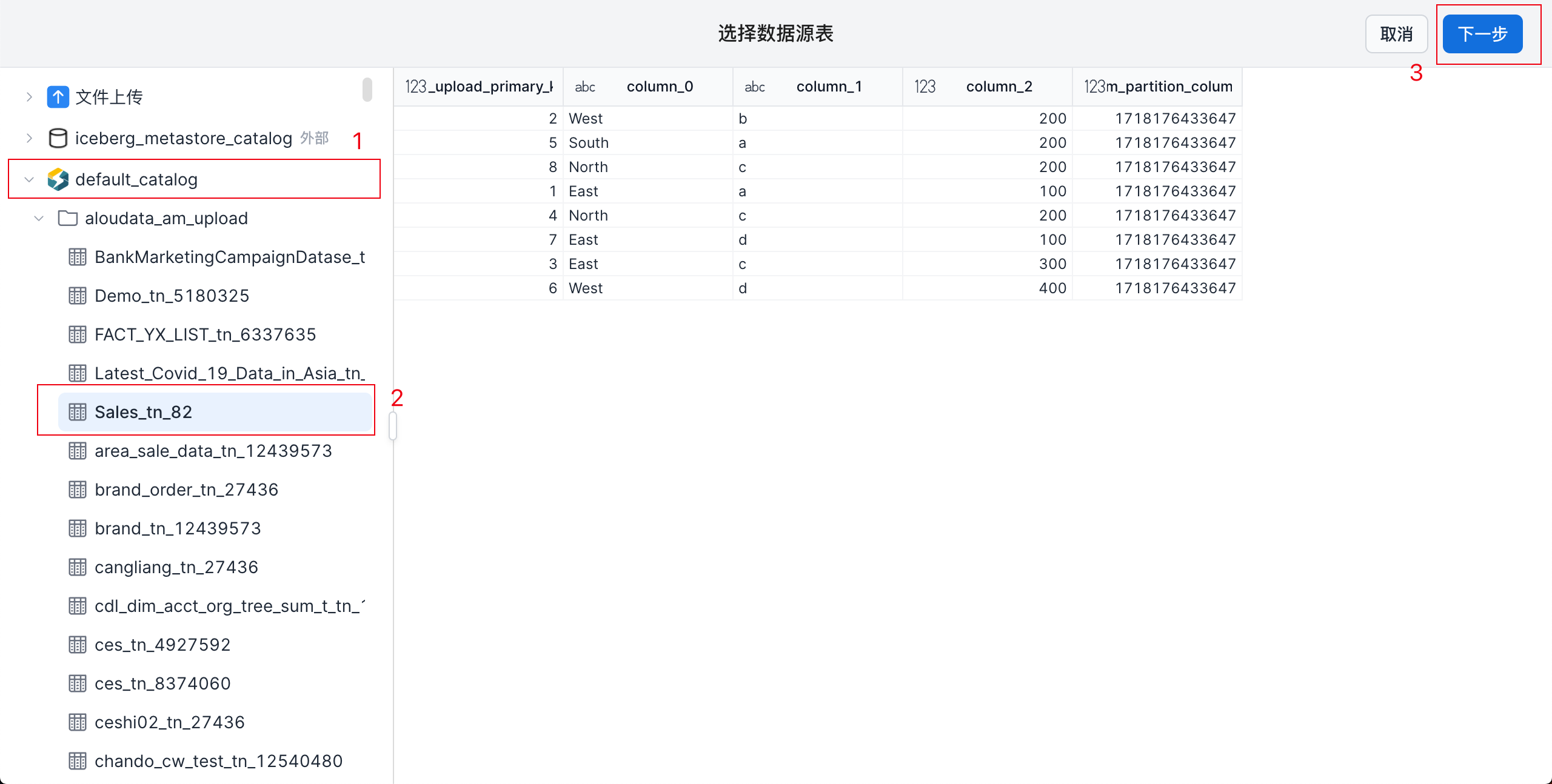Click the table icon beside Demo_tn_5180325
The image size is (1552, 784).
(x=78, y=296)
